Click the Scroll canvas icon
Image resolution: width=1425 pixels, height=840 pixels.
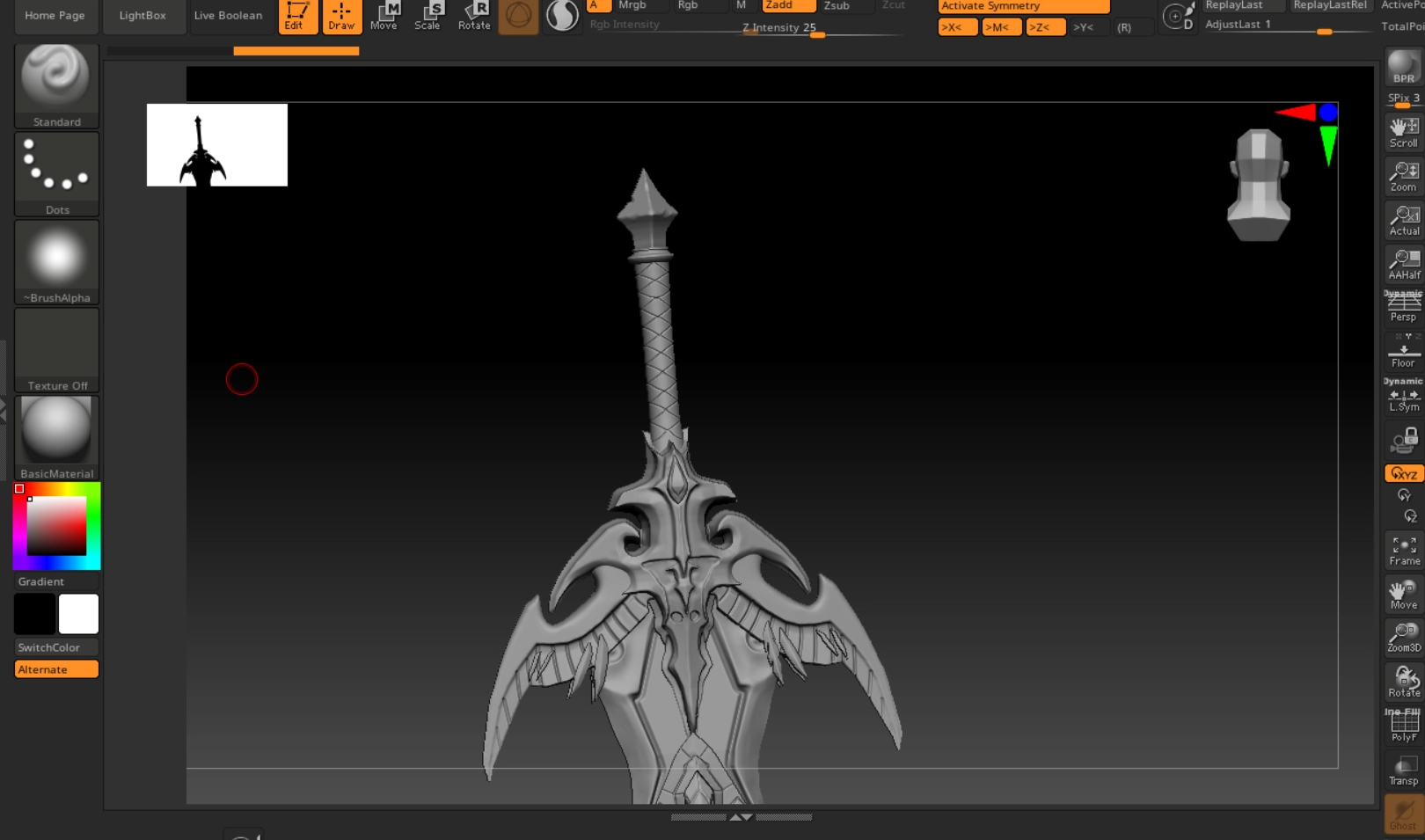1404,132
